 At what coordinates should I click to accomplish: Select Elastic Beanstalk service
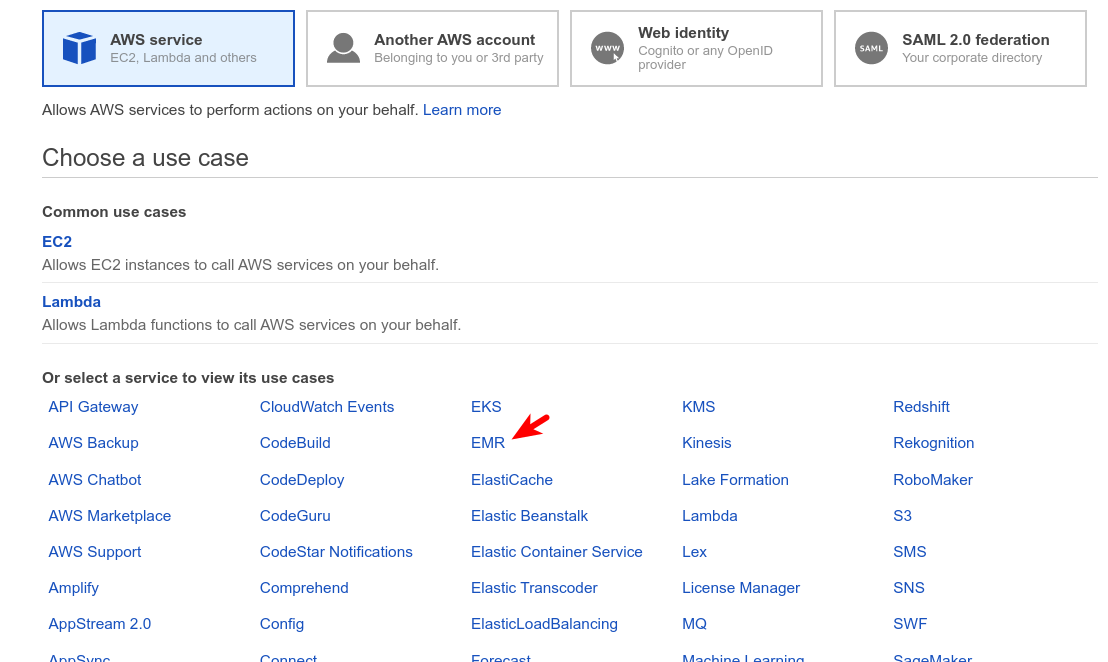click(529, 516)
